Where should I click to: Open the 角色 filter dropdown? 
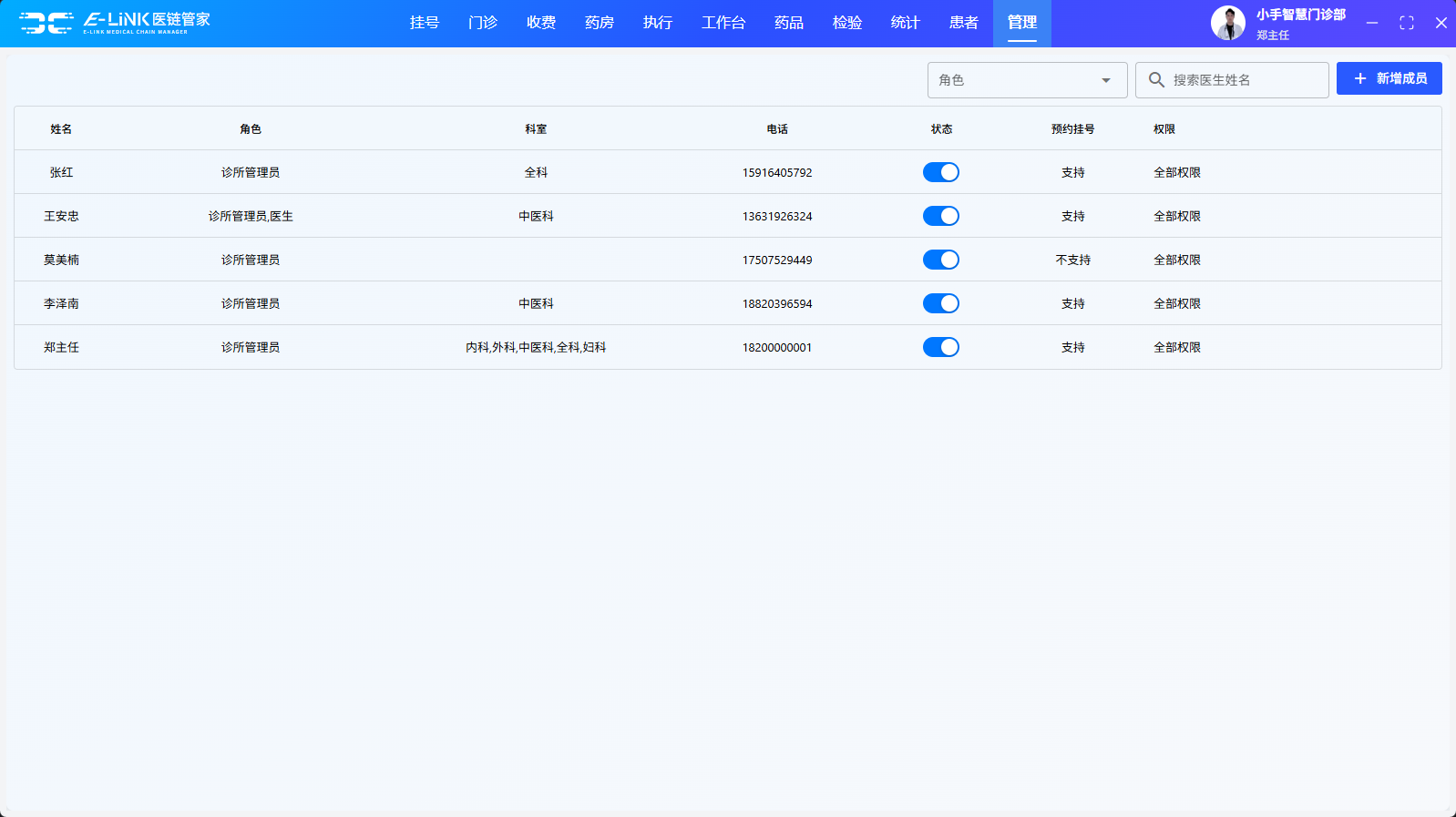pyautogui.click(x=1016, y=80)
